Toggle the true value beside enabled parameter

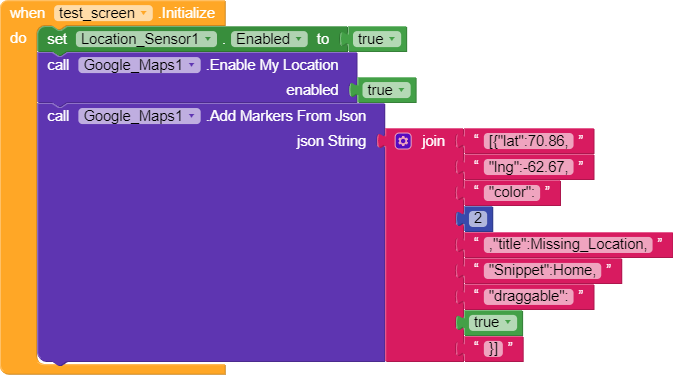(386, 90)
